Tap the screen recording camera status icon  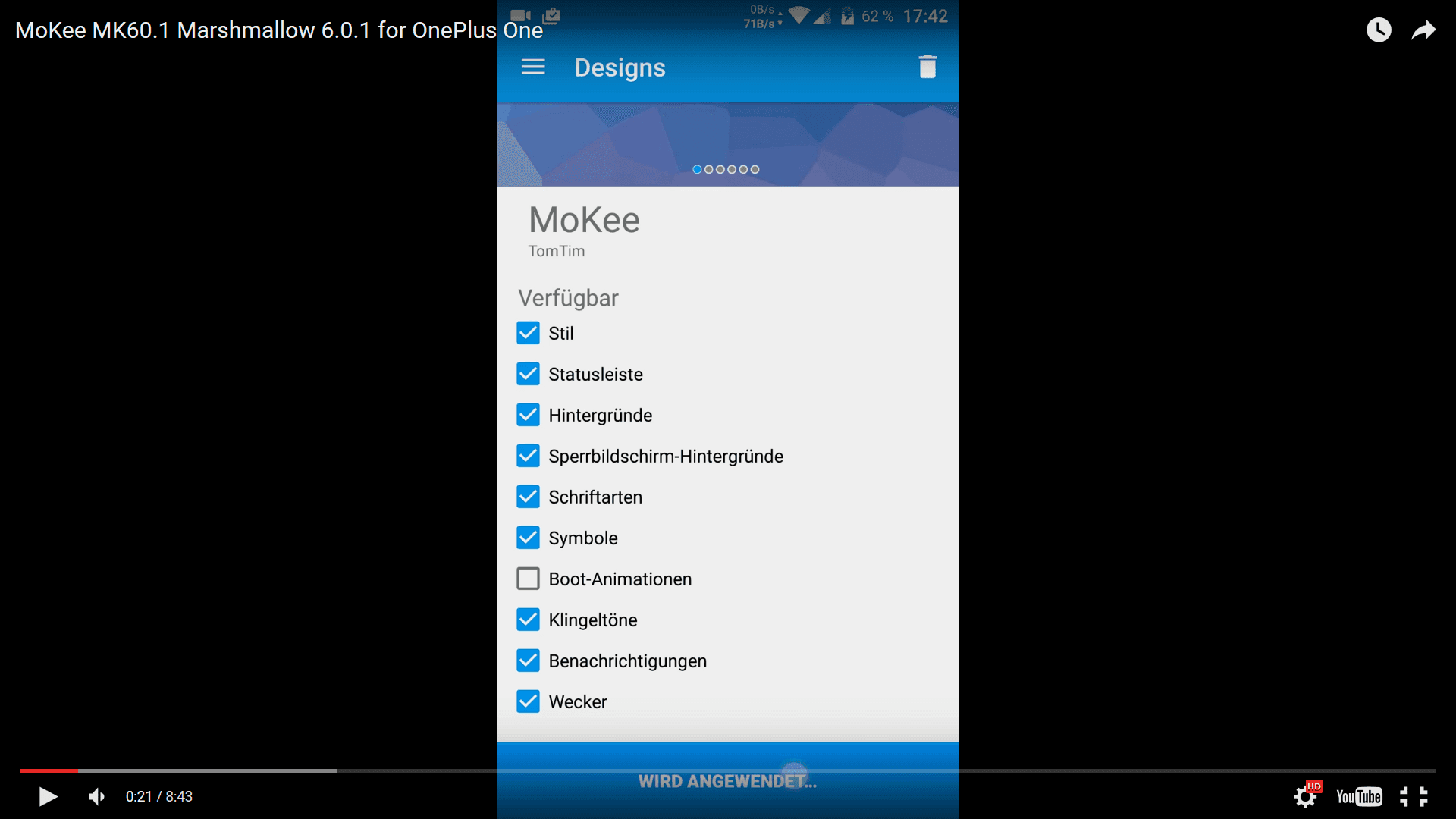point(520,15)
